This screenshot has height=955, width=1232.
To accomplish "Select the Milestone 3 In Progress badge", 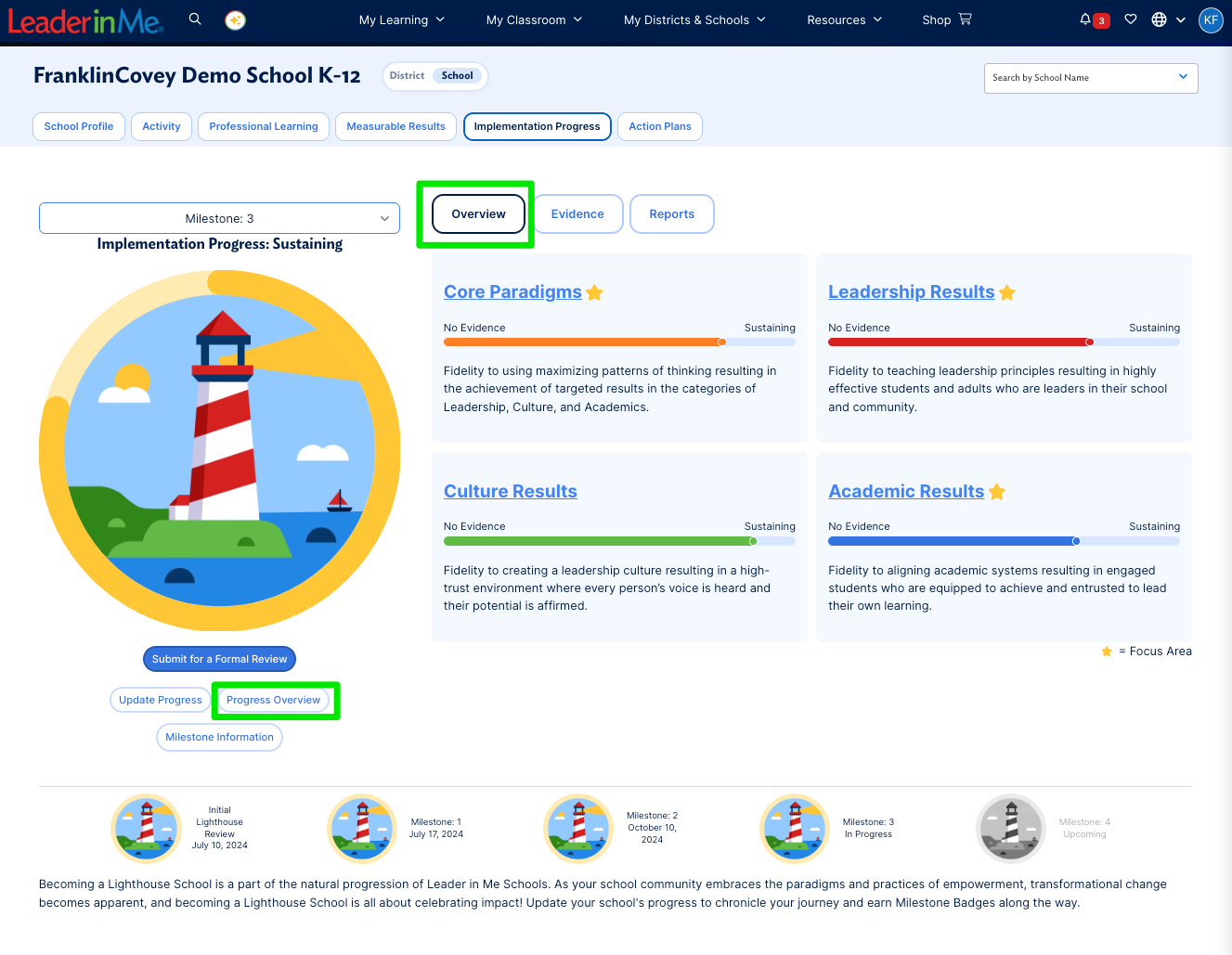I will point(795,829).
